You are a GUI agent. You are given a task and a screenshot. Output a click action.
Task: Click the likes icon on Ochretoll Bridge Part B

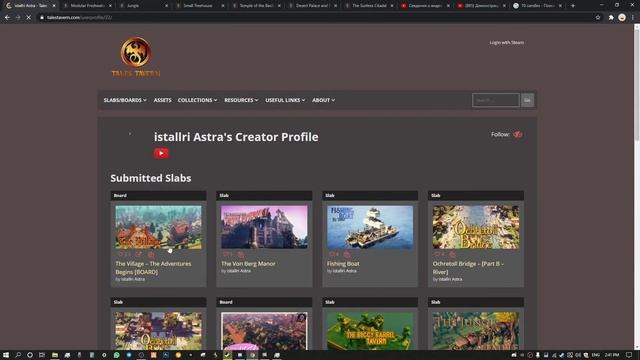438,254
